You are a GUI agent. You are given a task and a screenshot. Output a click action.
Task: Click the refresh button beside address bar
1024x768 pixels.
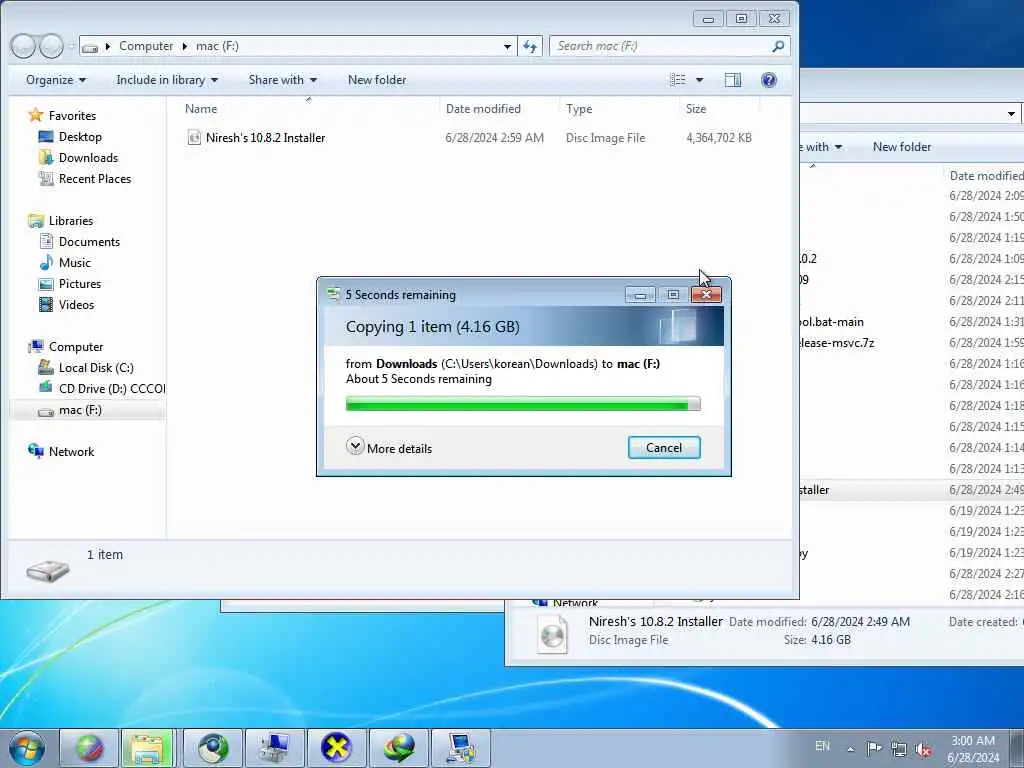click(530, 46)
